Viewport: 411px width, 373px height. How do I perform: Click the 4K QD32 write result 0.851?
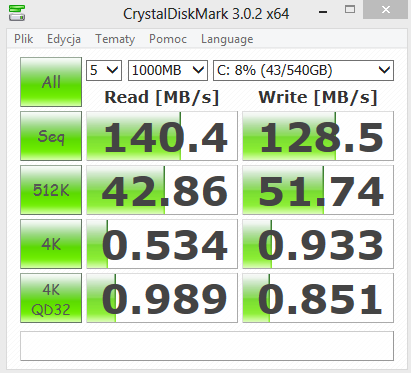pyautogui.click(x=318, y=298)
